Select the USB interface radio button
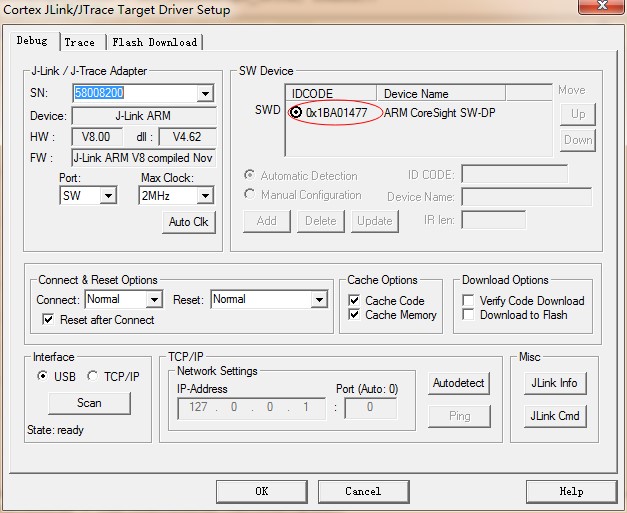Viewport: 627px width, 513px height. coord(42,376)
